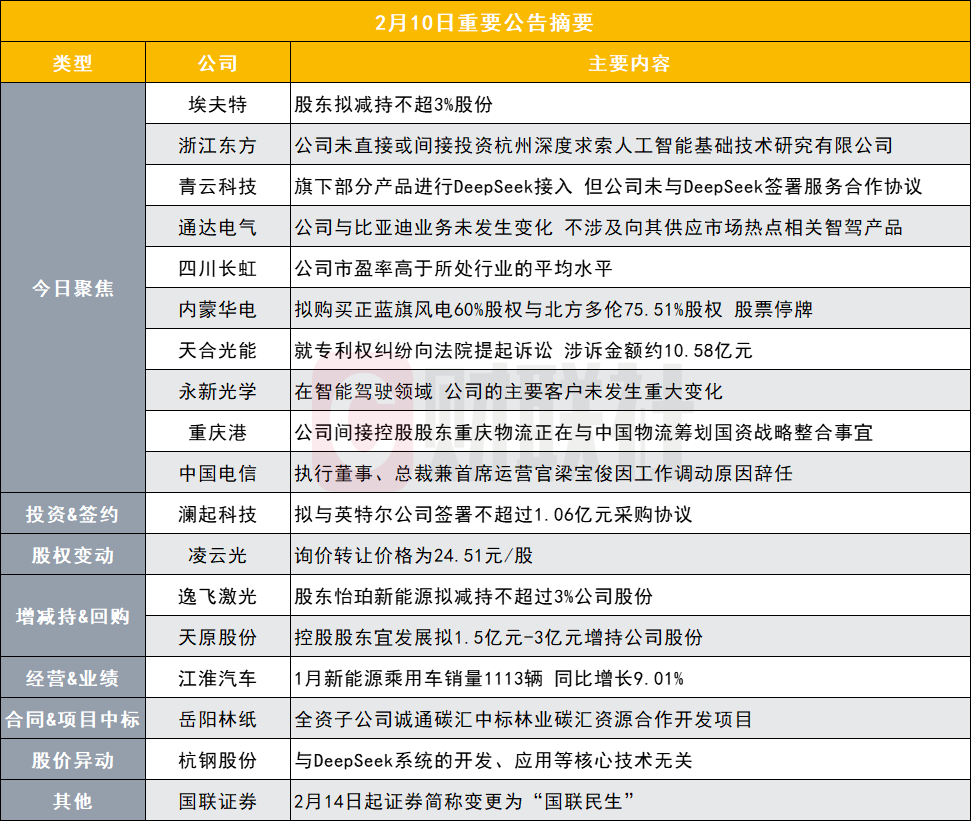This screenshot has height=821, width=971.
Task: Click the text about 英特尔 1.06亿元采购协议
Action: coord(493,514)
